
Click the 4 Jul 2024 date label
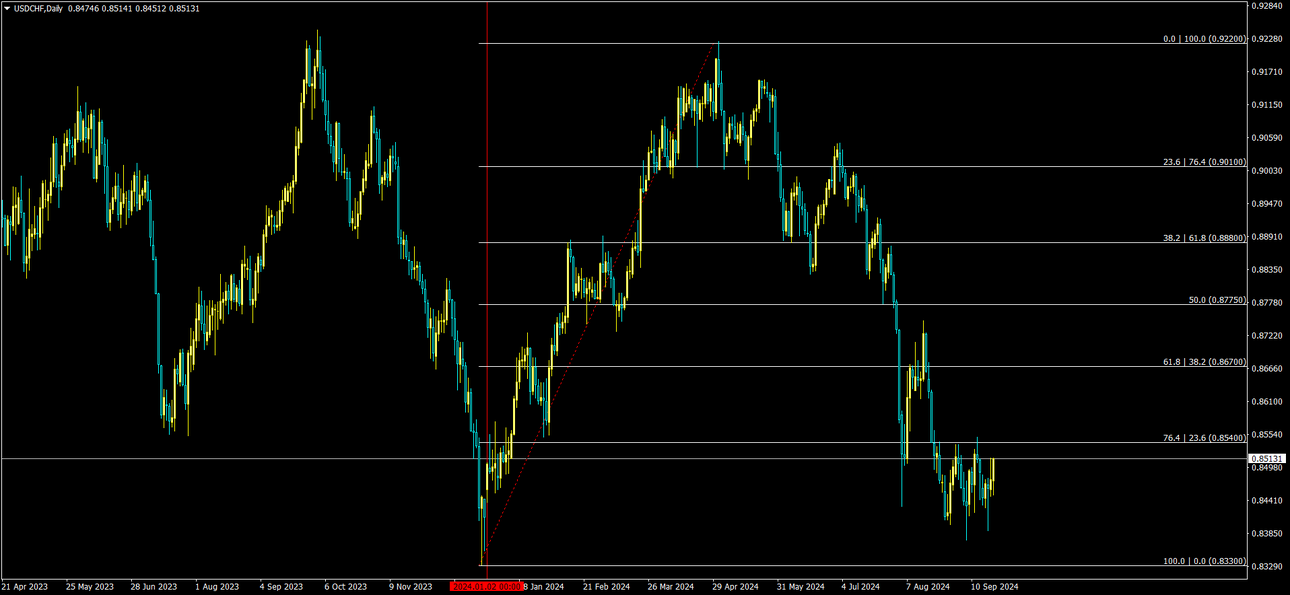(860, 587)
